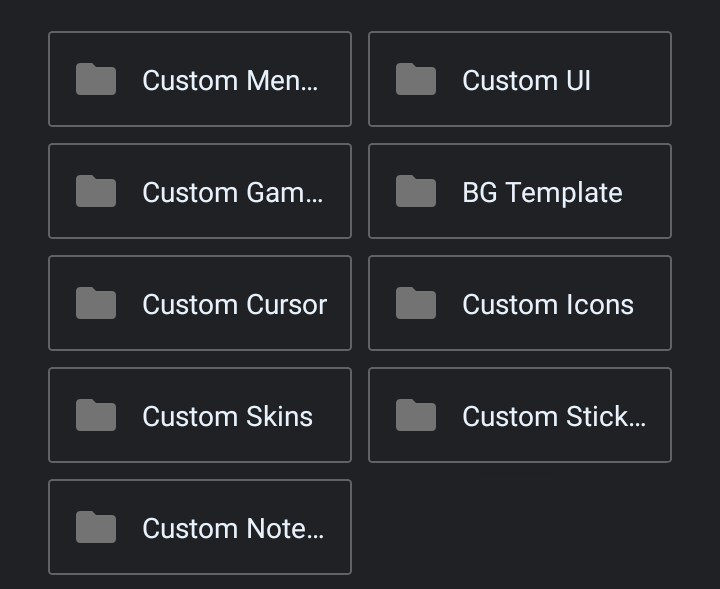Select the "Custom Icons" text label
This screenshot has height=589, width=720.
547,305
